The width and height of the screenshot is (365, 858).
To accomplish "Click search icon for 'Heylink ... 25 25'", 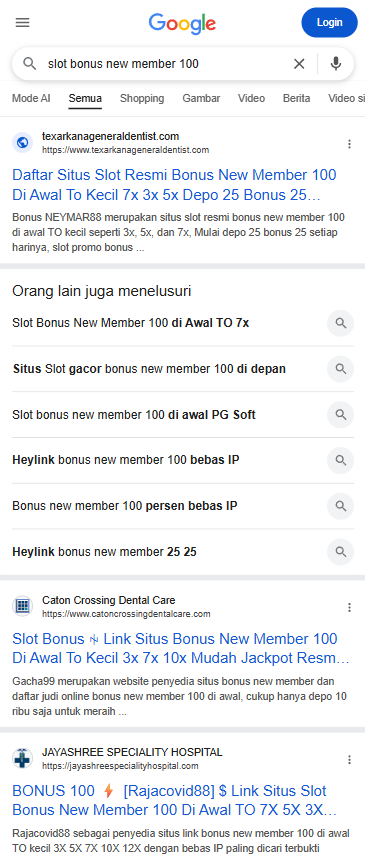I will coord(341,552).
